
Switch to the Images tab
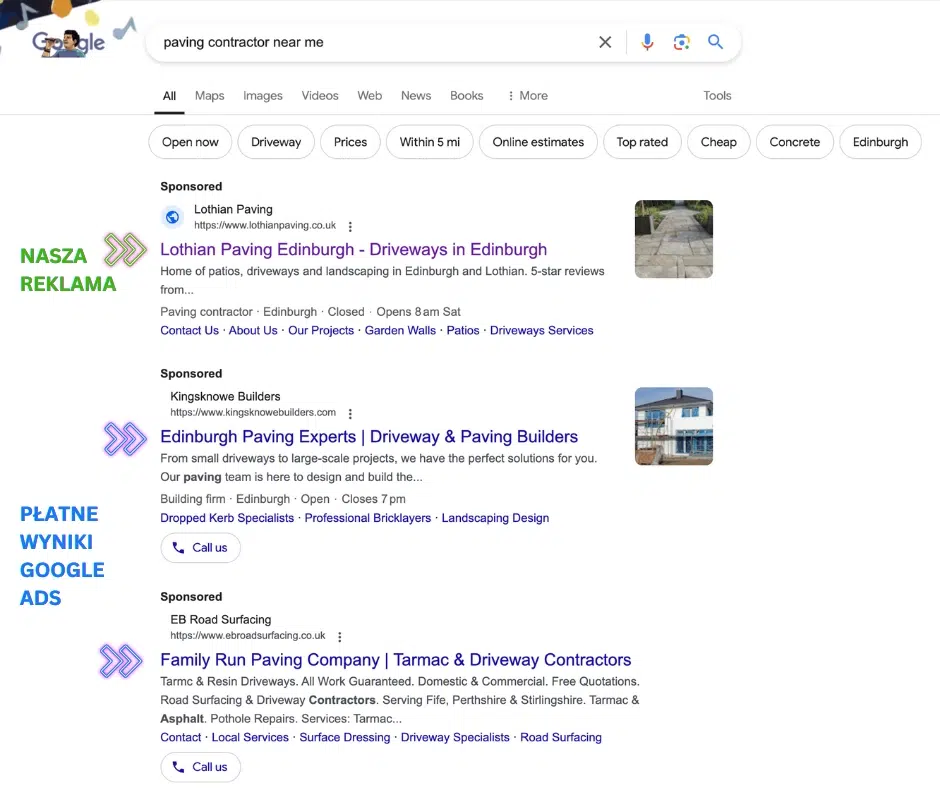263,96
